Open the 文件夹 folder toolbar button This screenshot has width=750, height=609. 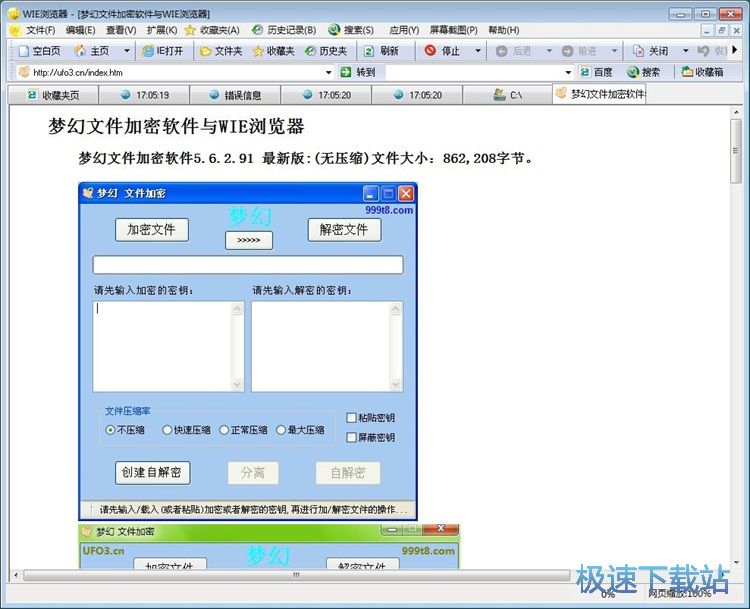click(221, 51)
